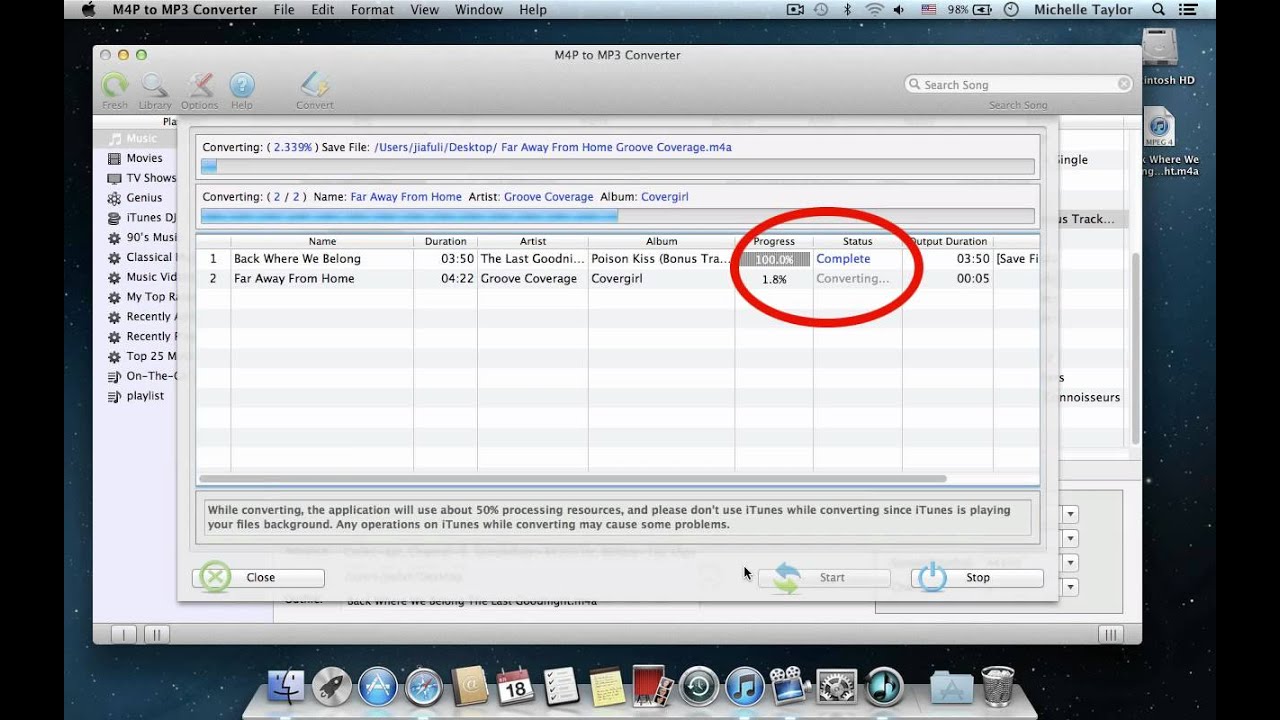The width and height of the screenshot is (1280, 720).
Task: Open System Preferences from the Dock
Action: coord(837,688)
